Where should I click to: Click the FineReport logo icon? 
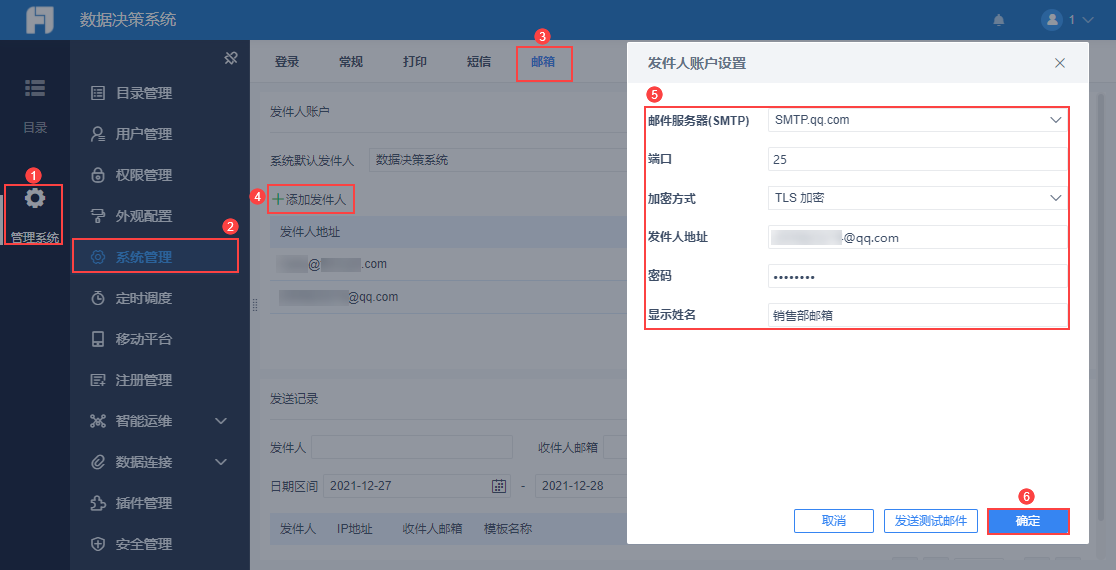40,20
